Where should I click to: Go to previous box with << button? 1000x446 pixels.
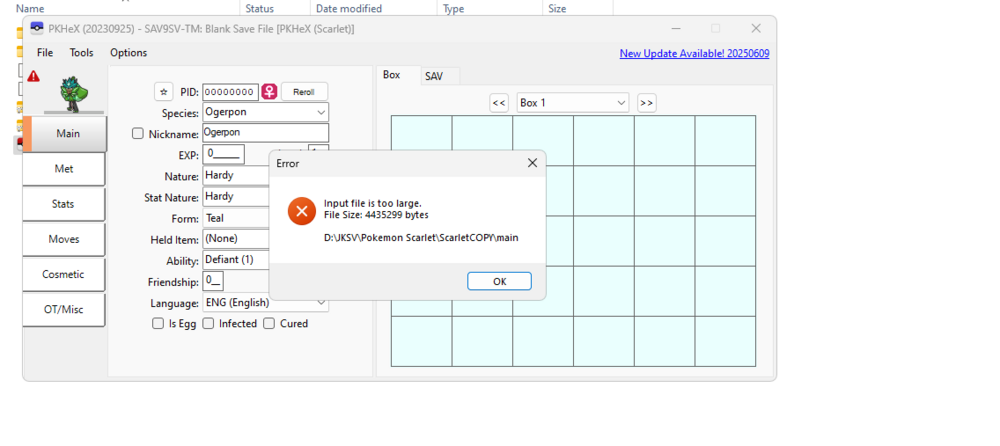(499, 103)
